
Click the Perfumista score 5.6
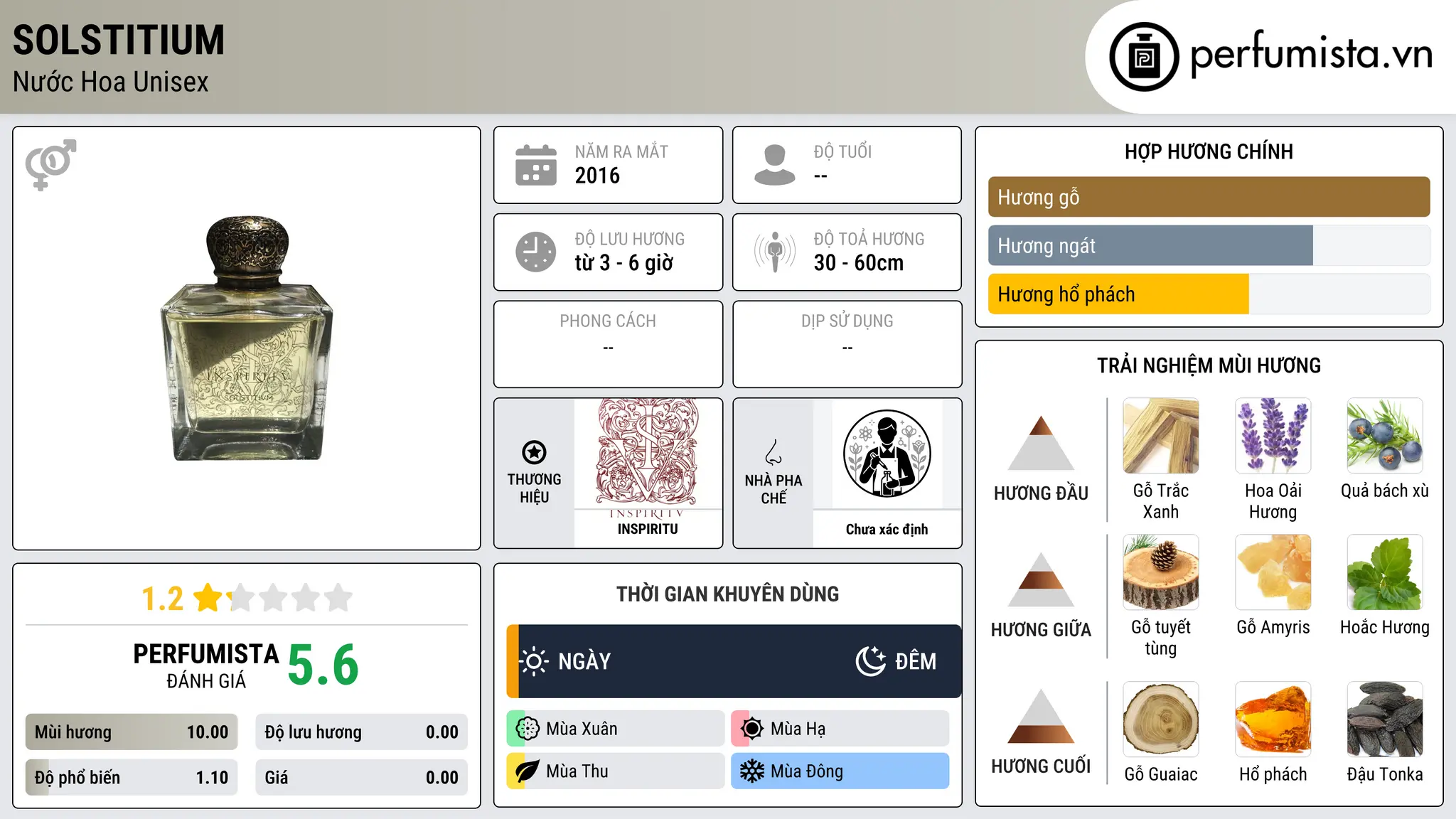coord(323,665)
